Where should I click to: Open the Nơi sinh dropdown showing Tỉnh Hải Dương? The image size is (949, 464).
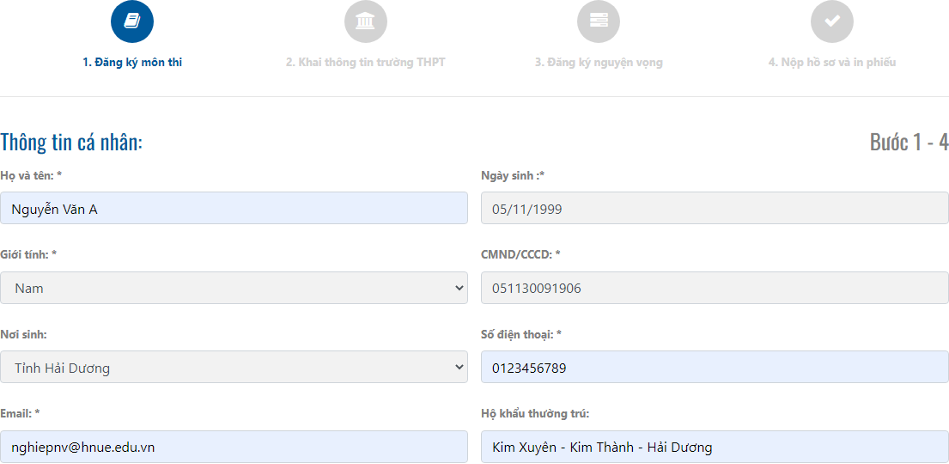click(x=234, y=367)
